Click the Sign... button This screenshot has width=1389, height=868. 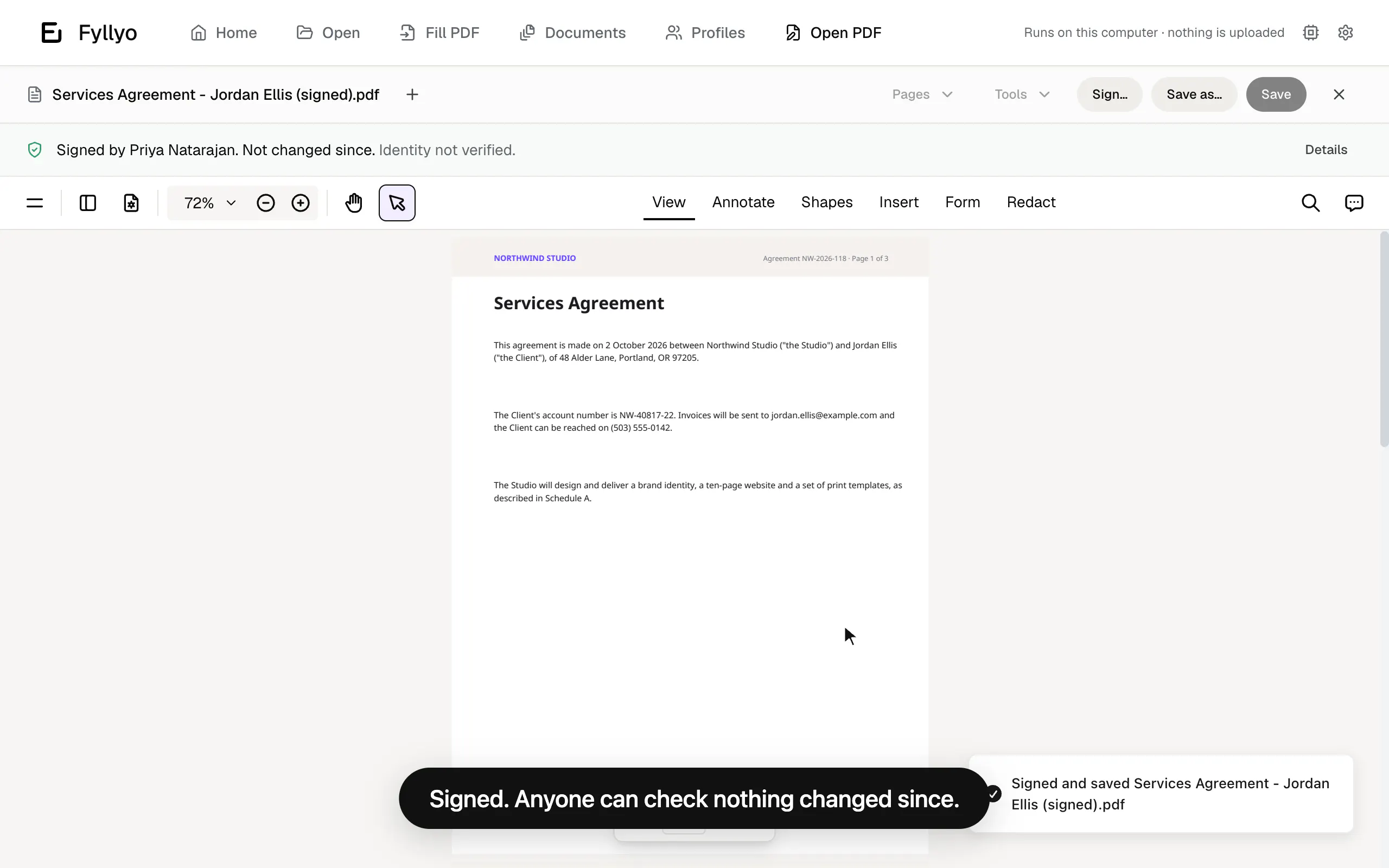[x=1110, y=94]
